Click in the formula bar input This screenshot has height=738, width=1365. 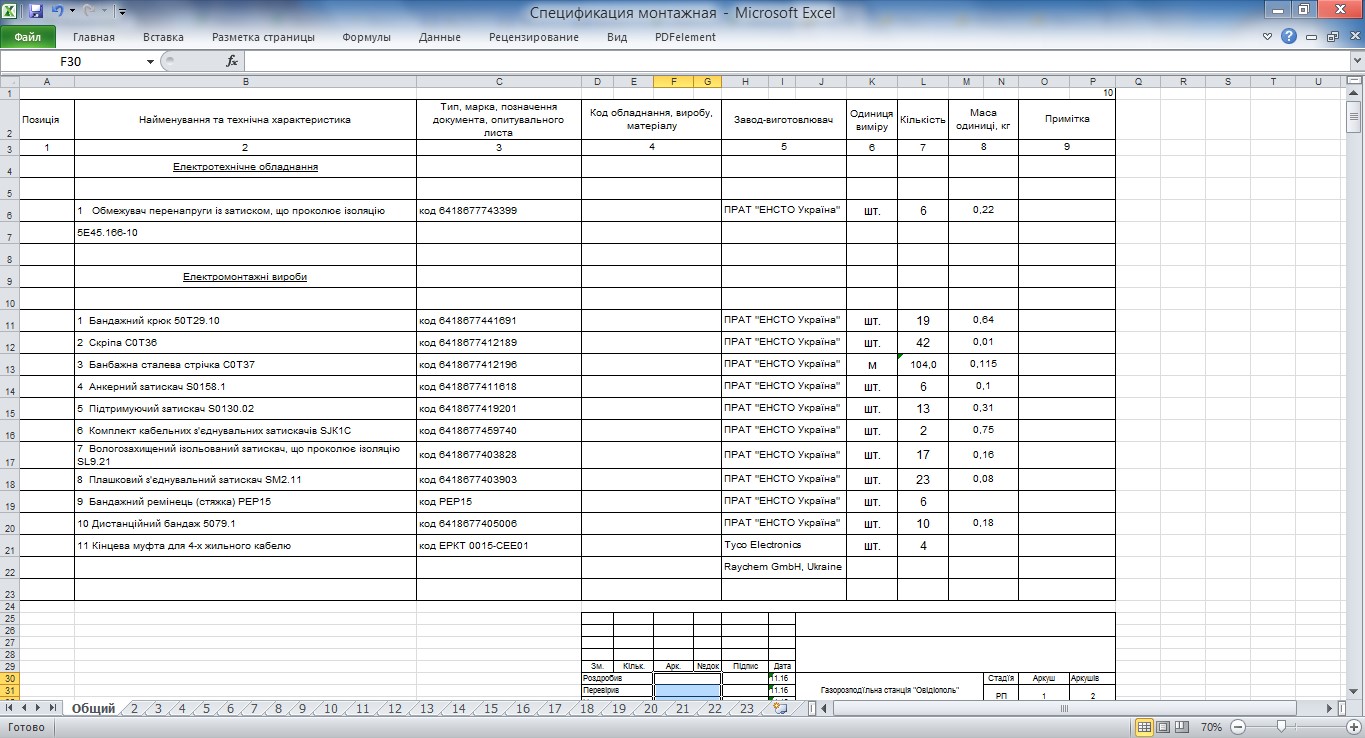795,61
